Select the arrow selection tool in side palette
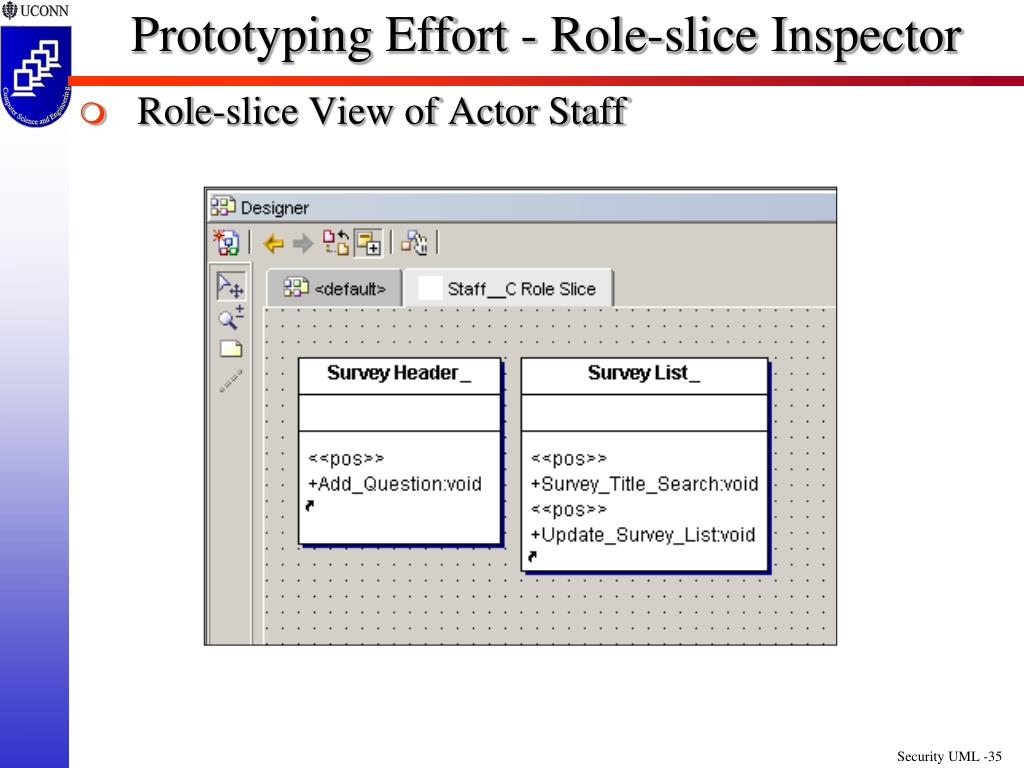 [231, 286]
